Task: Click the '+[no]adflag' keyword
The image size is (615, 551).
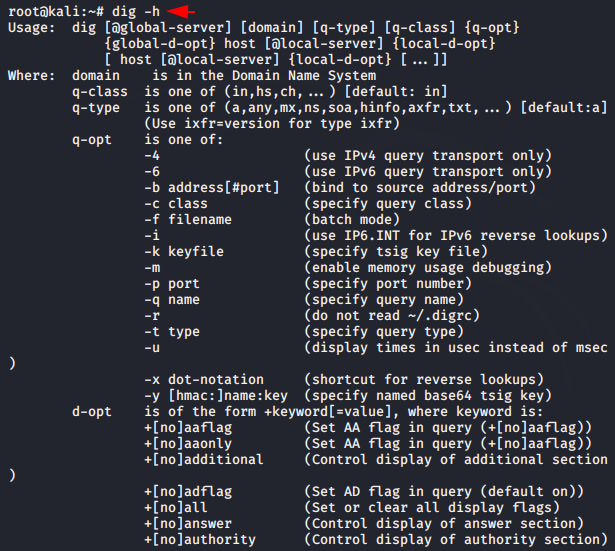Action: coord(188,492)
